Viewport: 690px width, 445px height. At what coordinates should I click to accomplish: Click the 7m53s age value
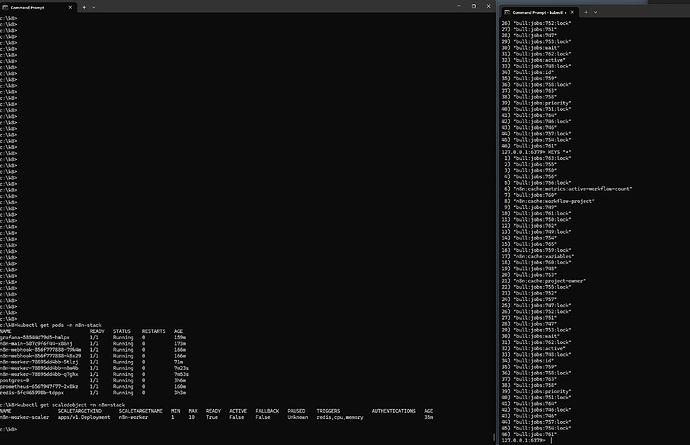(181, 374)
